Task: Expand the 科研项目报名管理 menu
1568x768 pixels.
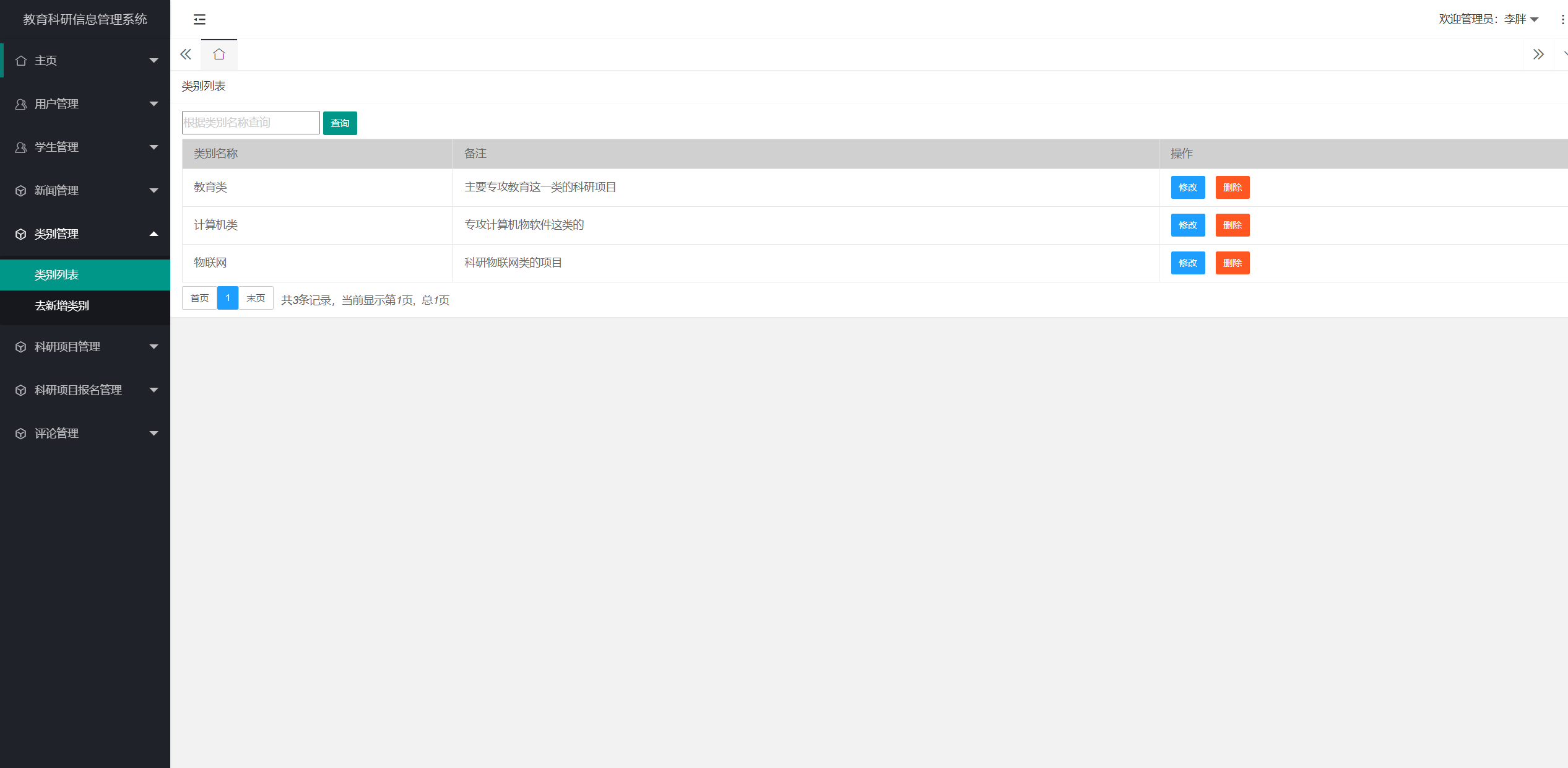Action: point(85,390)
